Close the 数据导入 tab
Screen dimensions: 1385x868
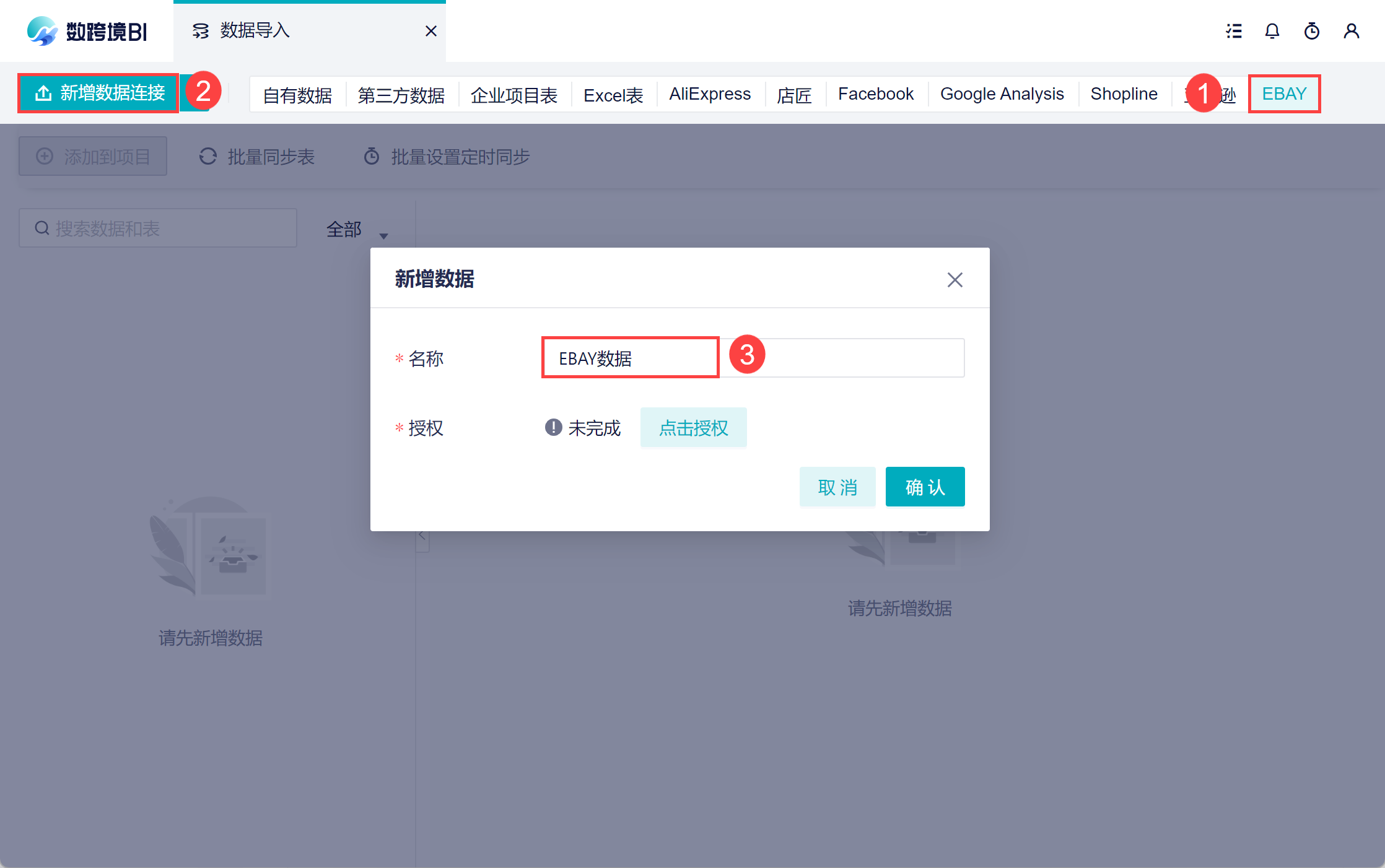[431, 31]
